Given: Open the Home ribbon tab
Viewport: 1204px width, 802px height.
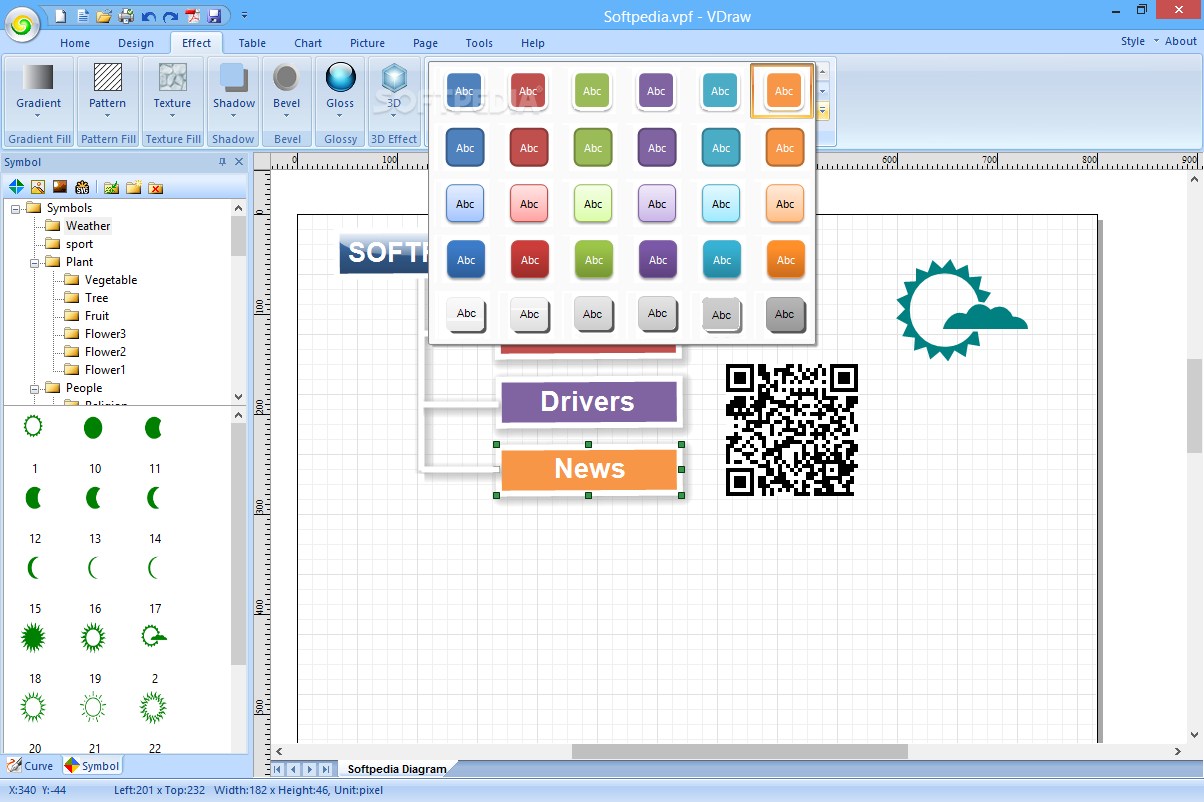Looking at the screenshot, I should (x=75, y=43).
